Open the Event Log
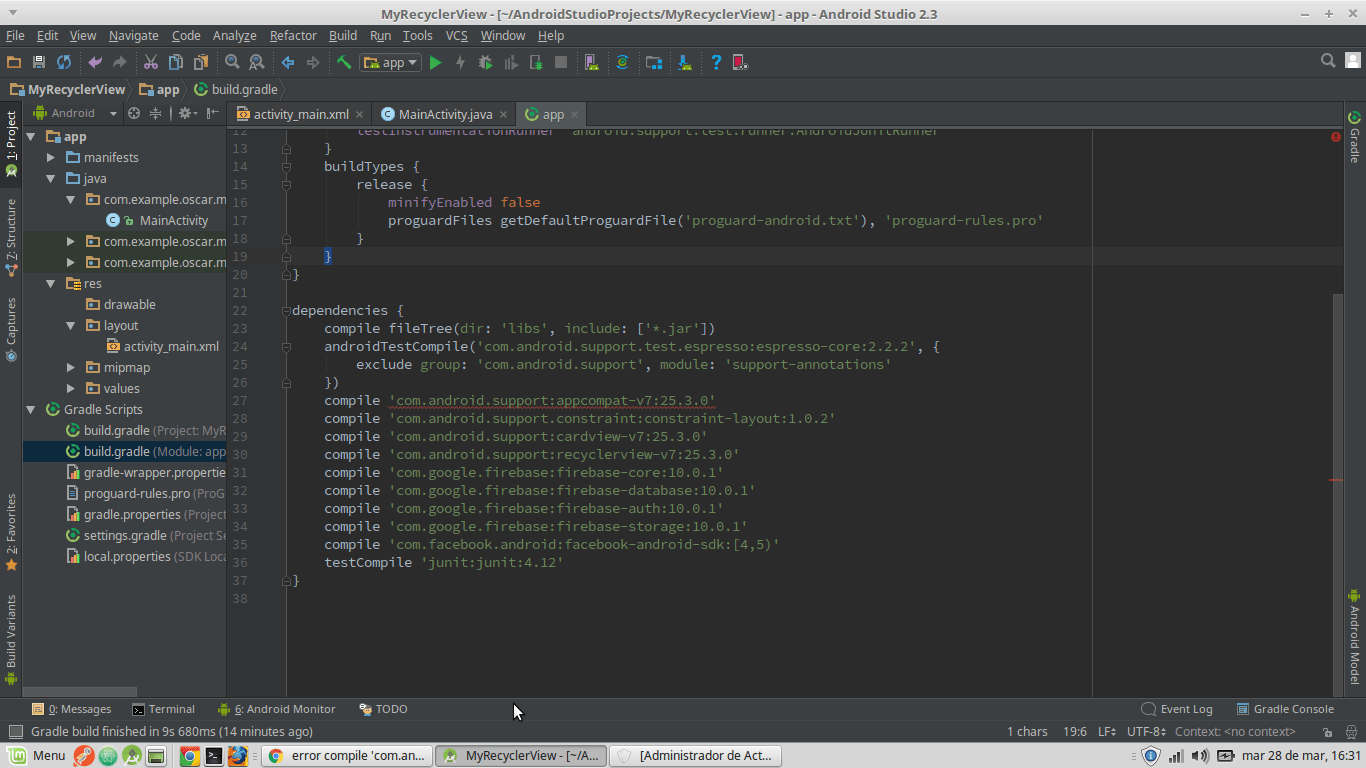The height and width of the screenshot is (768, 1366). pyautogui.click(x=1186, y=709)
